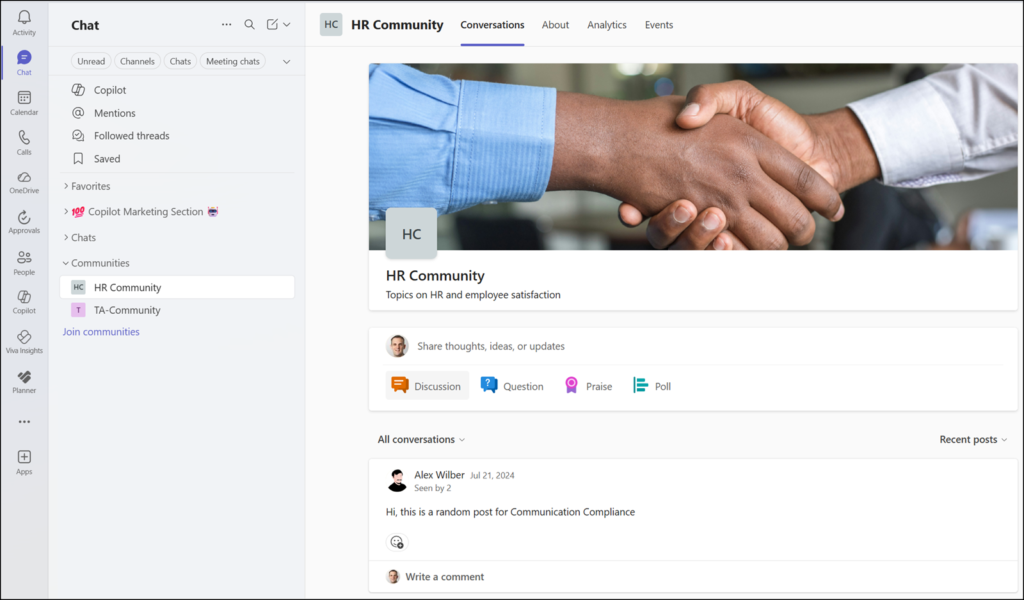Toggle the Channels filter pill
The height and width of the screenshot is (600, 1024).
tap(137, 60)
